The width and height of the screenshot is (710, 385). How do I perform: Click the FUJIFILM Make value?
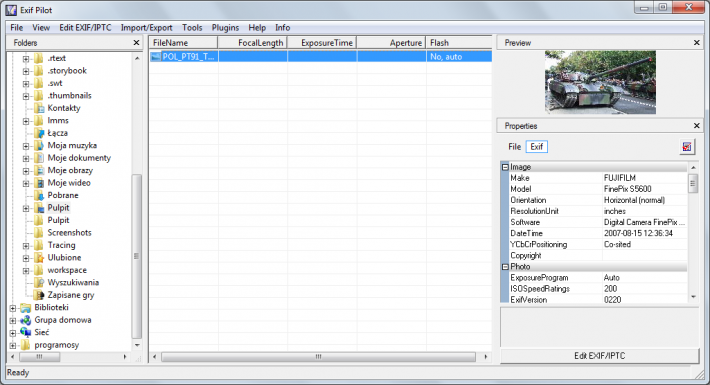pos(619,178)
